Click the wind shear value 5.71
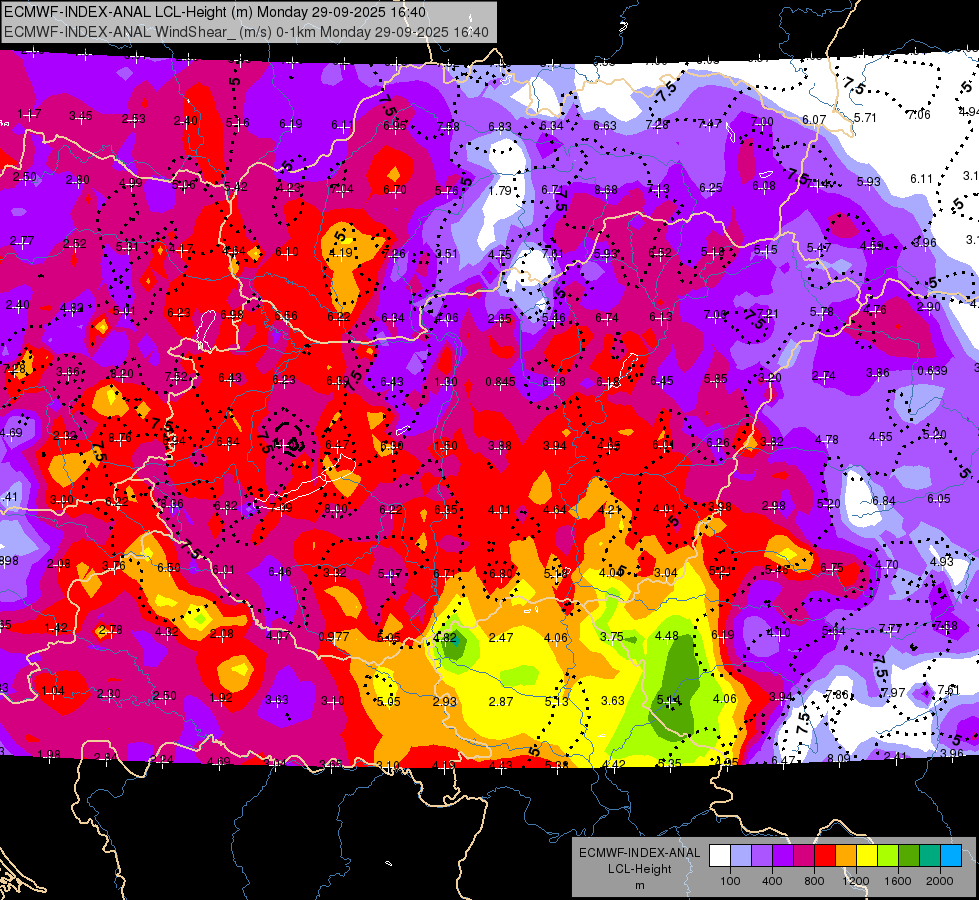Screen dimensions: 979x900 (865, 117)
